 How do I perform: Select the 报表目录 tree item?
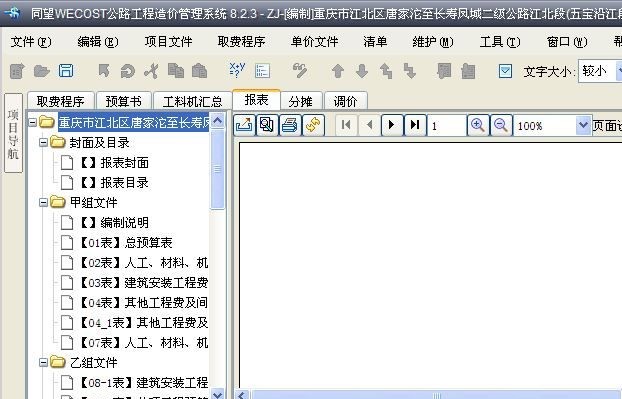(x=115, y=182)
